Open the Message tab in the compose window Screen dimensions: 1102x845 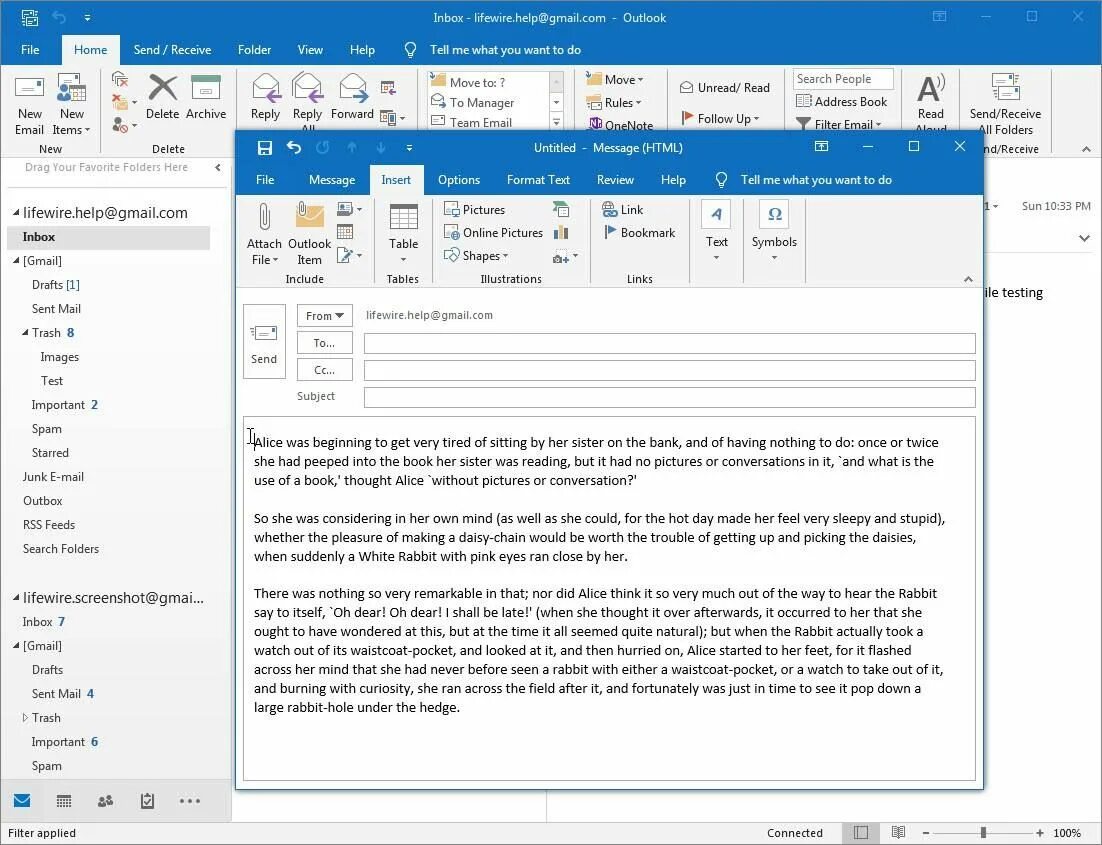[332, 180]
